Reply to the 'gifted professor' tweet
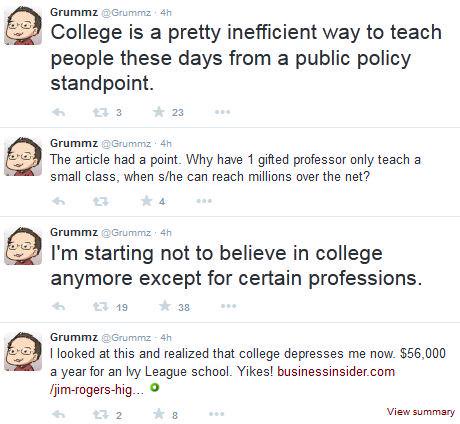This screenshot has height=424, width=460. pyautogui.click(x=59, y=201)
